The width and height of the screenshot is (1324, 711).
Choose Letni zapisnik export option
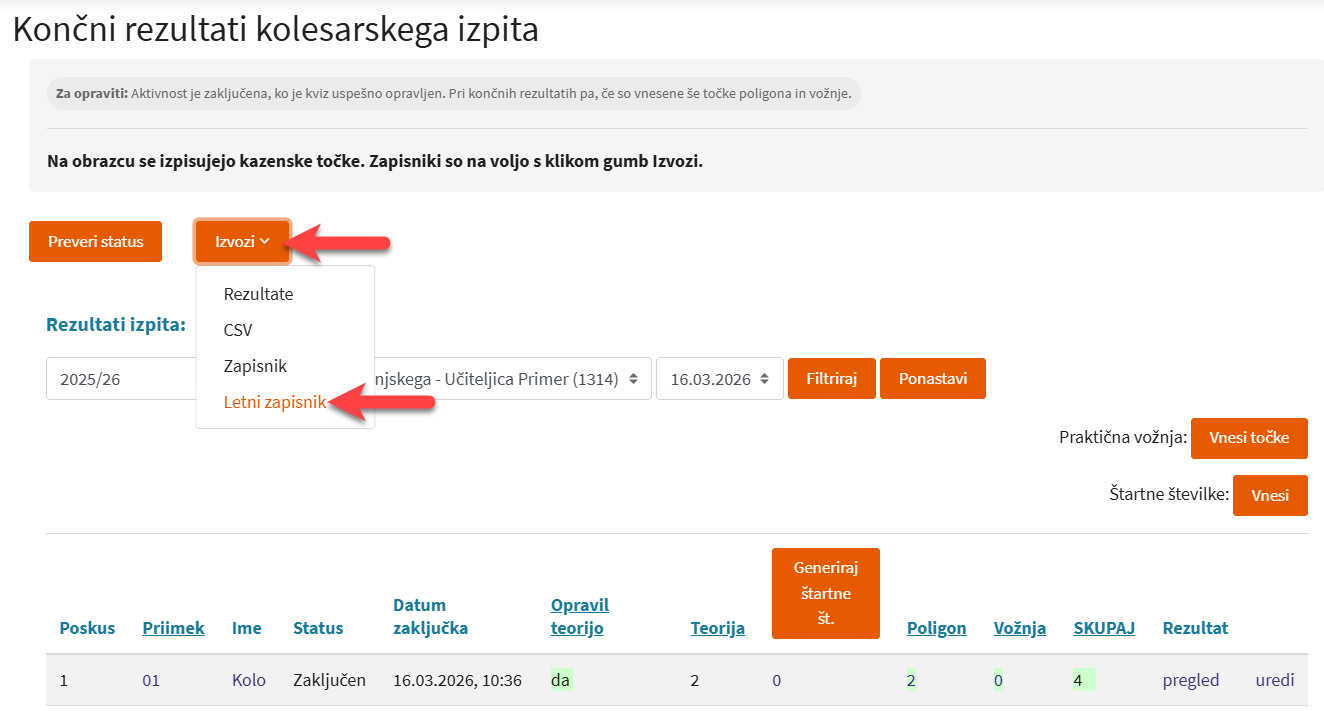274,402
